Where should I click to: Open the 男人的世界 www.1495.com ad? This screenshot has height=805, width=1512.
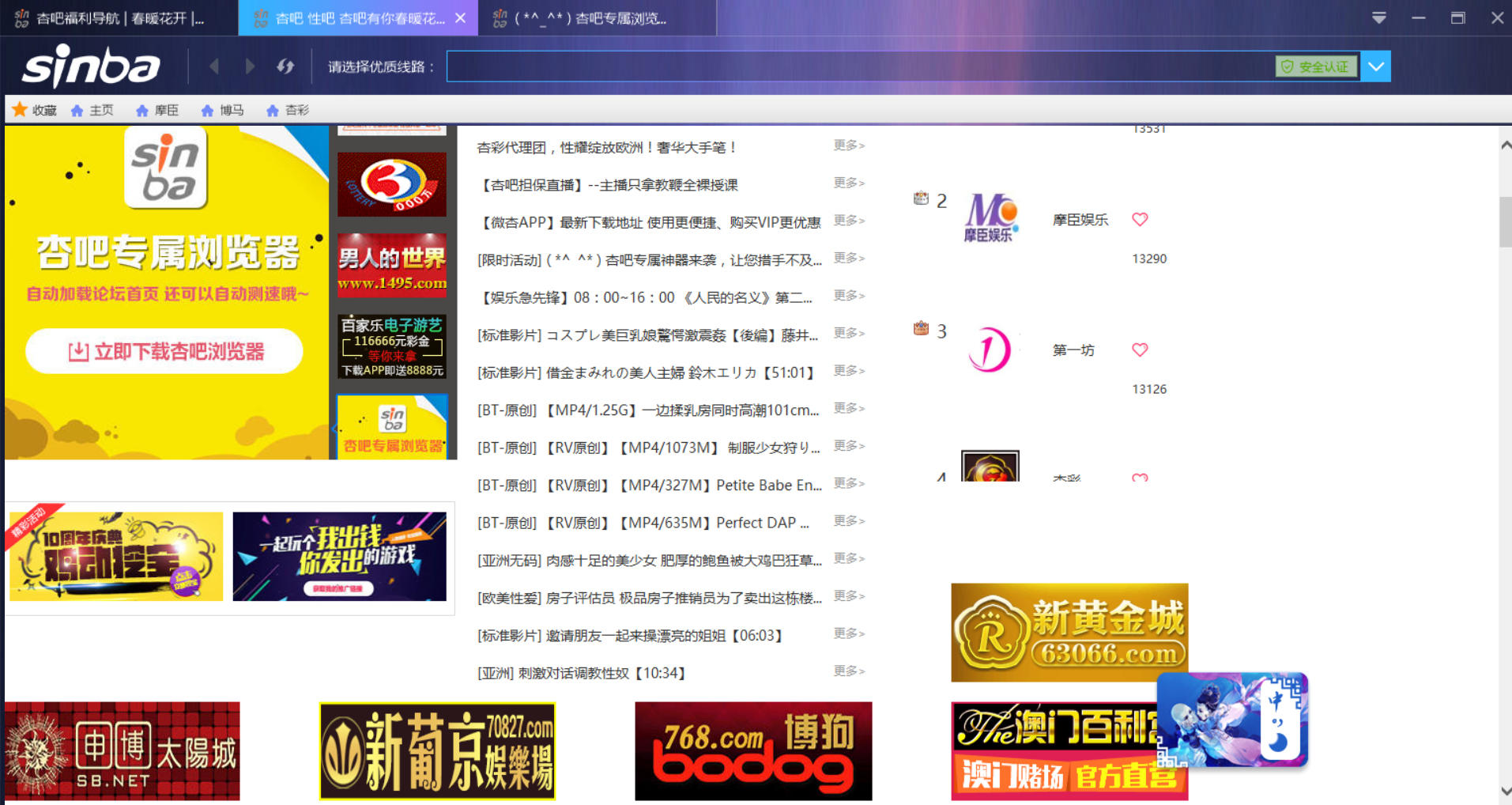(x=392, y=265)
